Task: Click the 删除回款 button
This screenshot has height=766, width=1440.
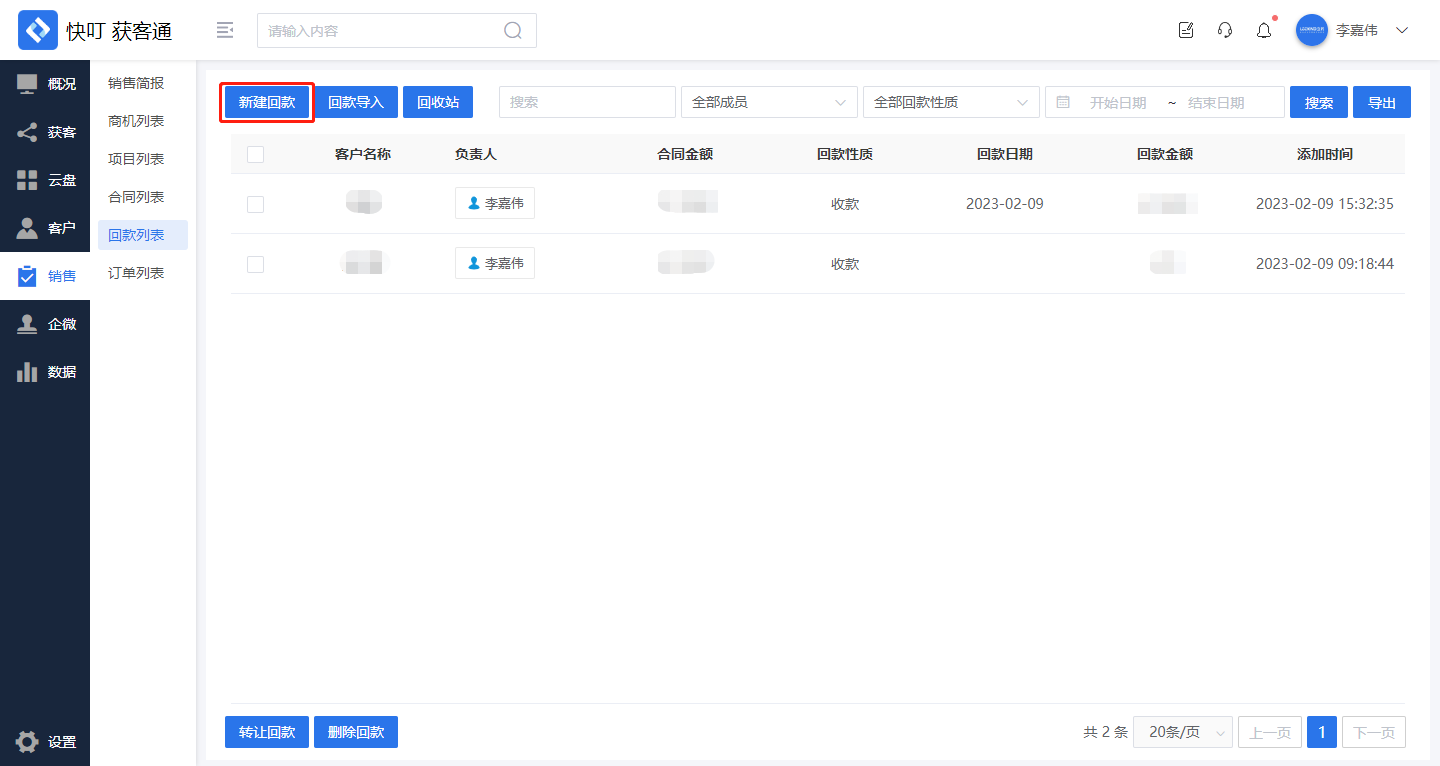Action: (356, 732)
